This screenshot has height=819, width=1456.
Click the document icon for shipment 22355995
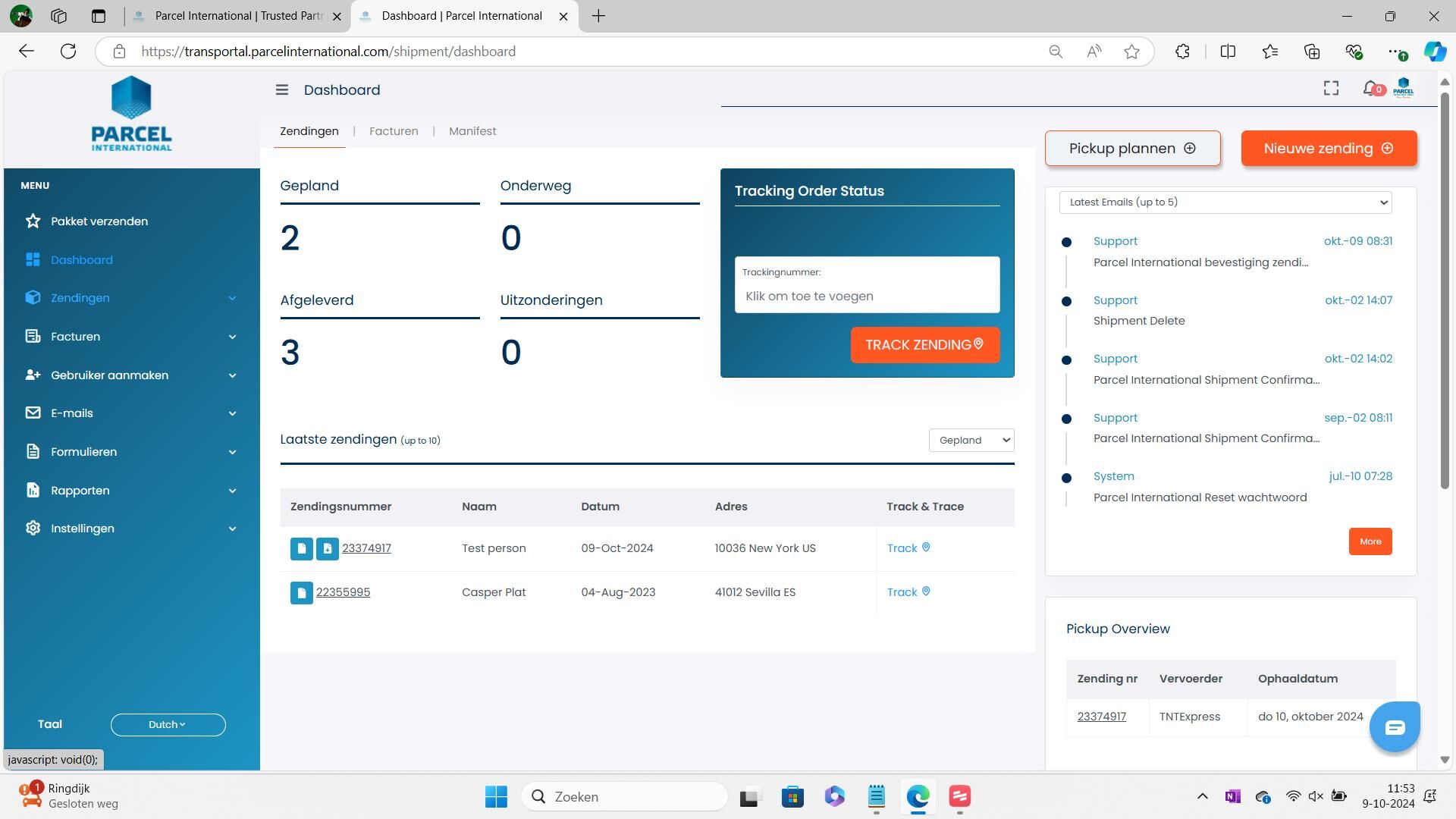click(301, 592)
